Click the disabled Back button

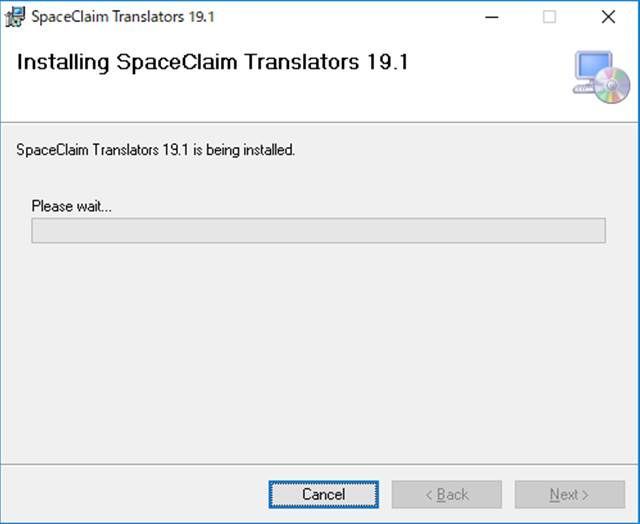click(447, 495)
